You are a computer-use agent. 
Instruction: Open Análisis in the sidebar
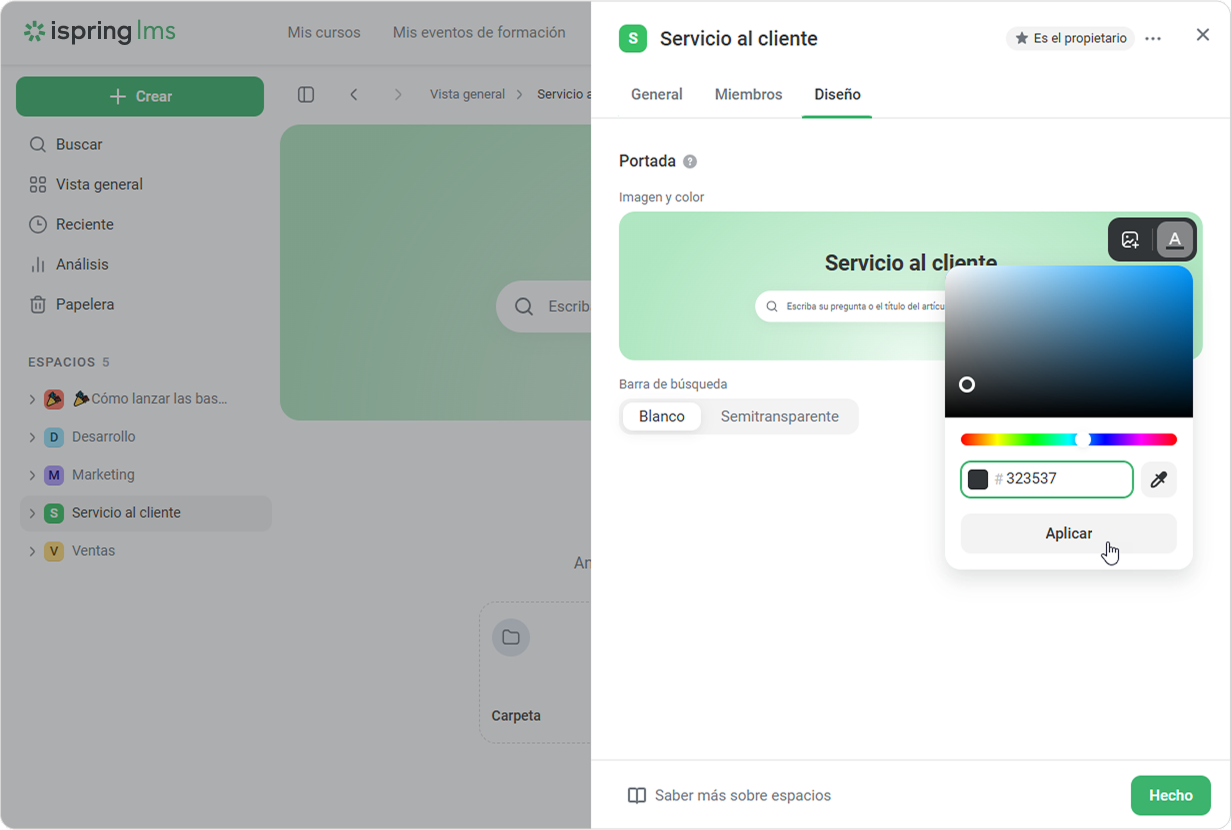point(82,264)
